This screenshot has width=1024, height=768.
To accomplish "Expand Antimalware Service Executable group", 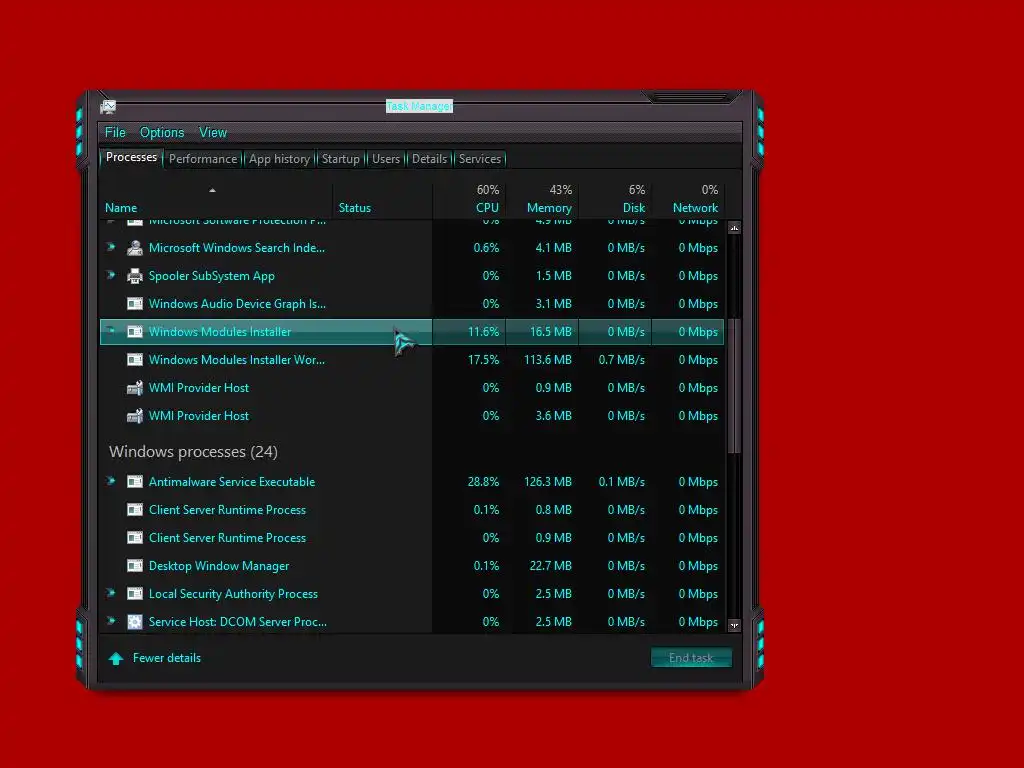I will pos(111,481).
